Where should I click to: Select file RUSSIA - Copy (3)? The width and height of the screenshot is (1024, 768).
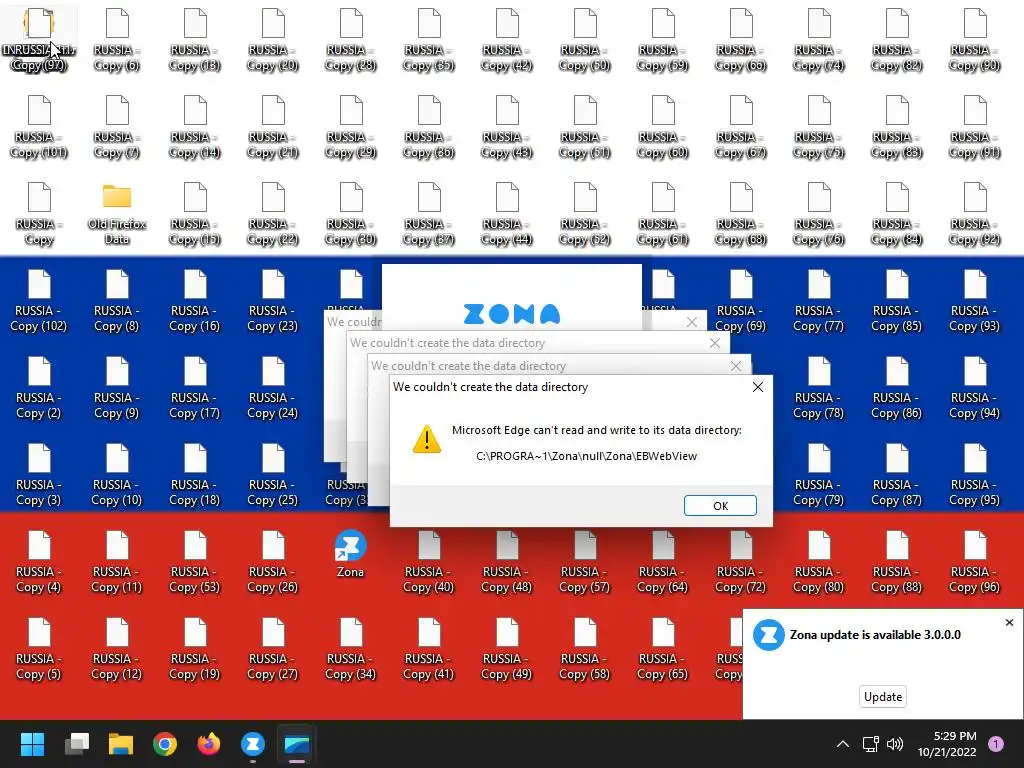39,474
